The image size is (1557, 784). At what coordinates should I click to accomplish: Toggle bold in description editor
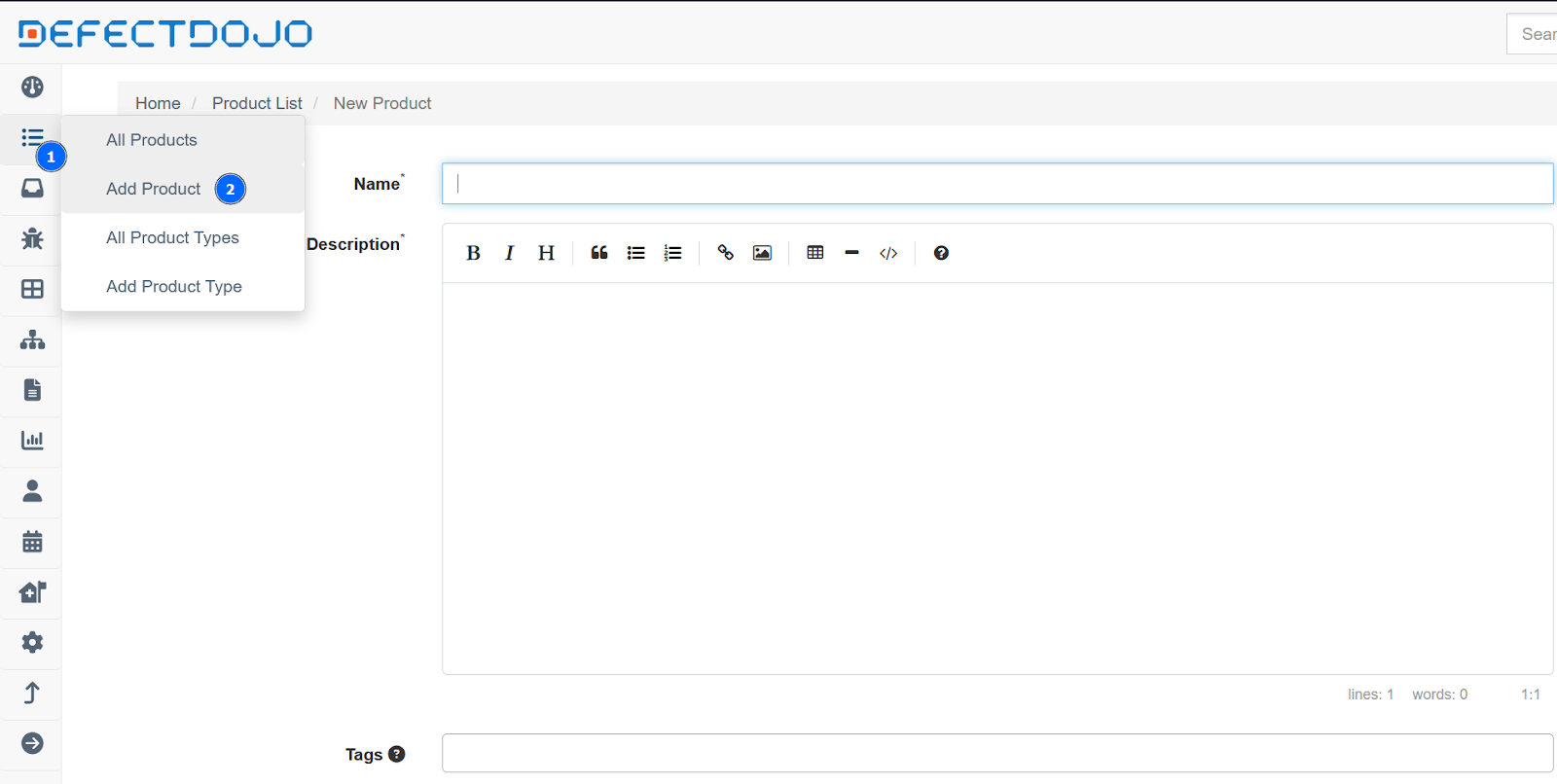pyautogui.click(x=473, y=253)
